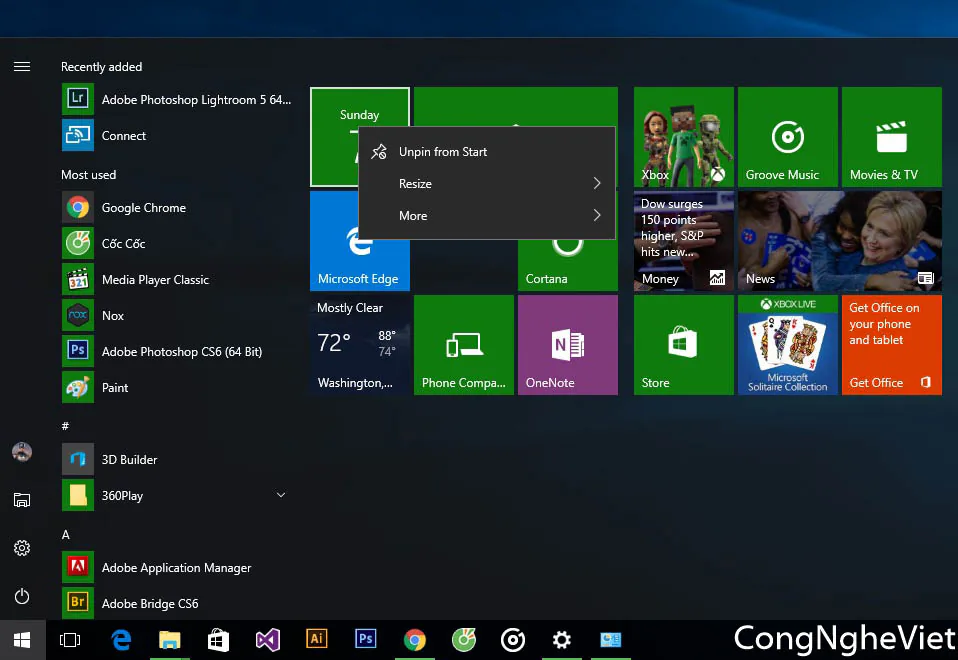Image resolution: width=958 pixels, height=660 pixels.
Task: Open File Explorer from Start sidebar
Action: point(22,500)
